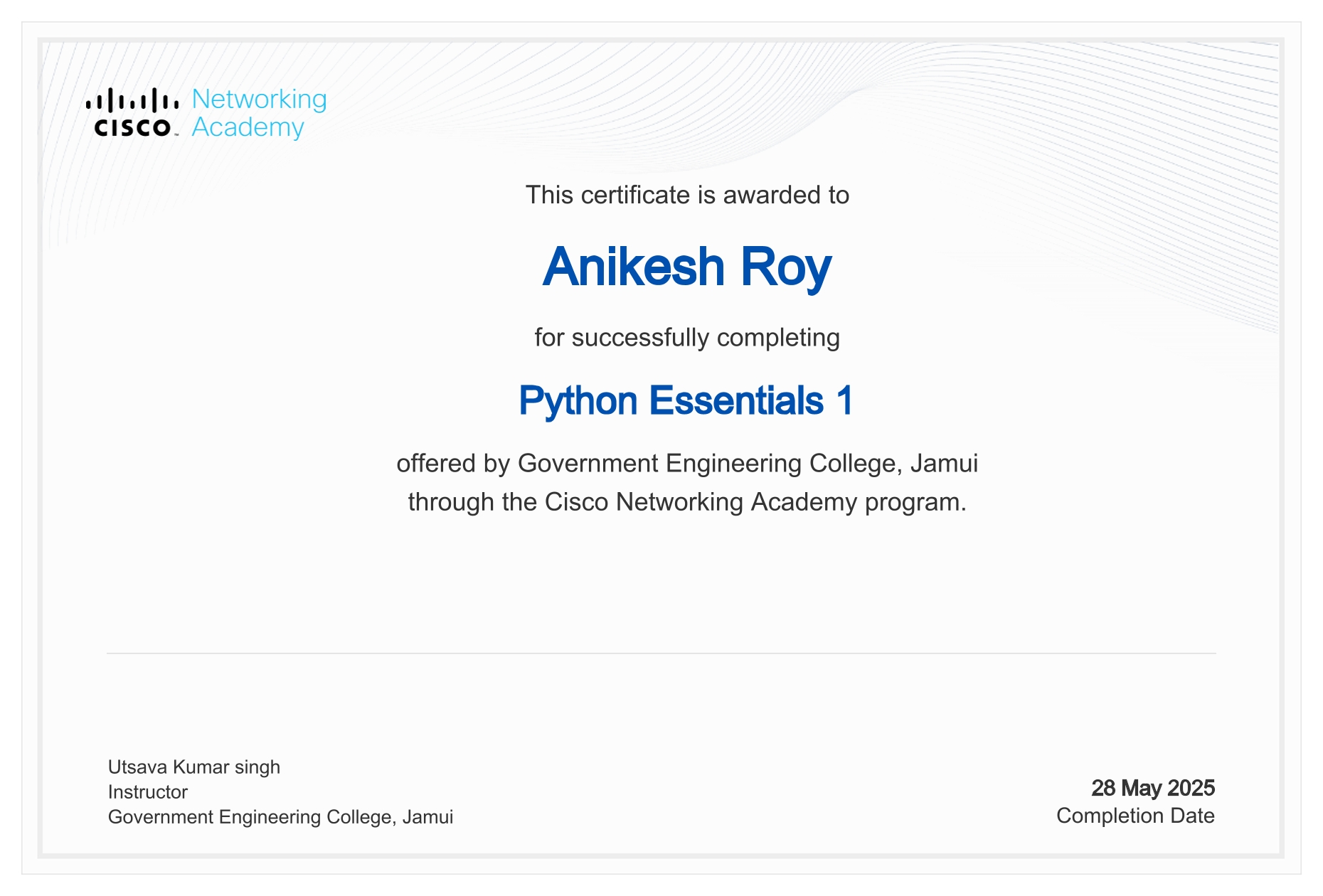Click the word Jamui in the offered-by line
The height and width of the screenshot is (896, 1323).
tap(944, 464)
